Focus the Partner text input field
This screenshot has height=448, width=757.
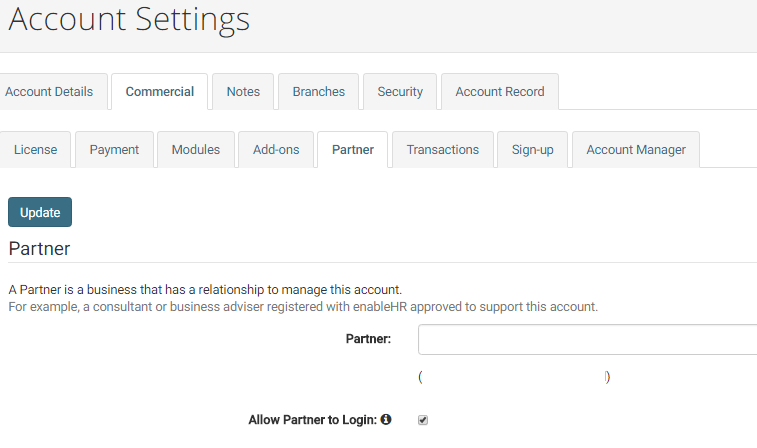point(587,340)
